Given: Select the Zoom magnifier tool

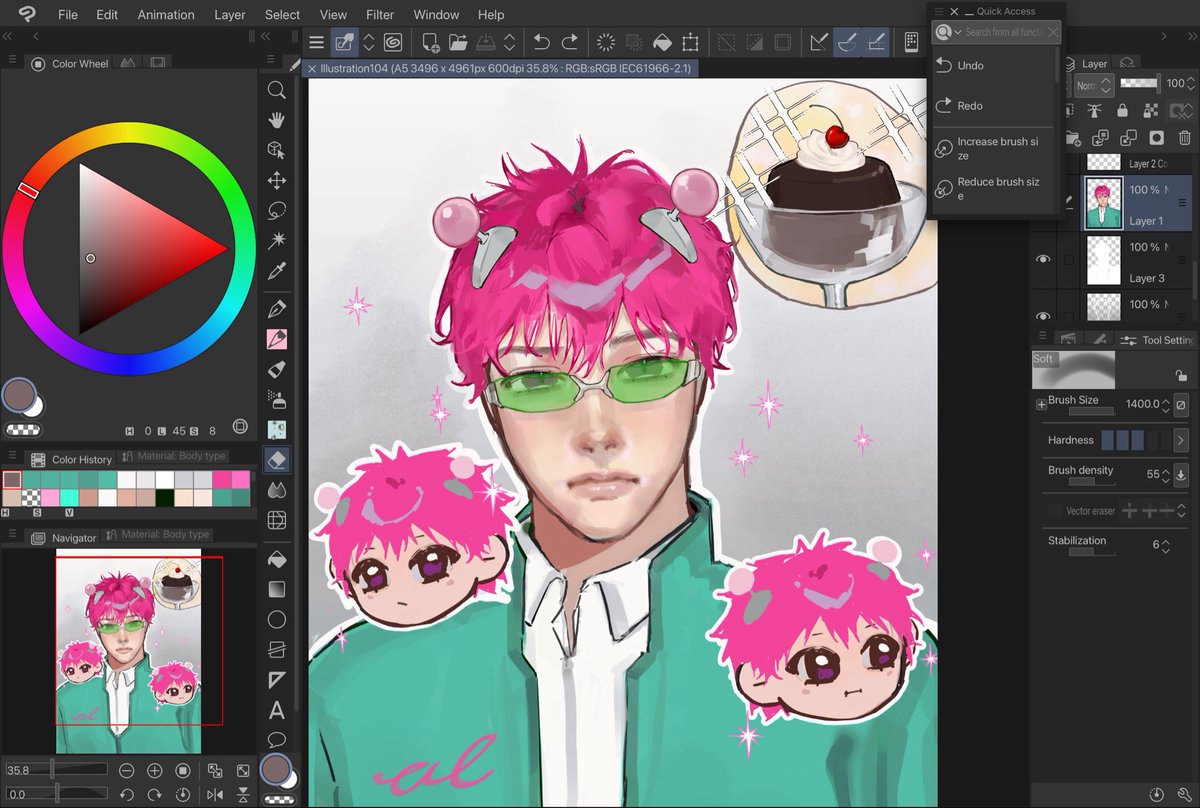Looking at the screenshot, I should click(x=277, y=90).
